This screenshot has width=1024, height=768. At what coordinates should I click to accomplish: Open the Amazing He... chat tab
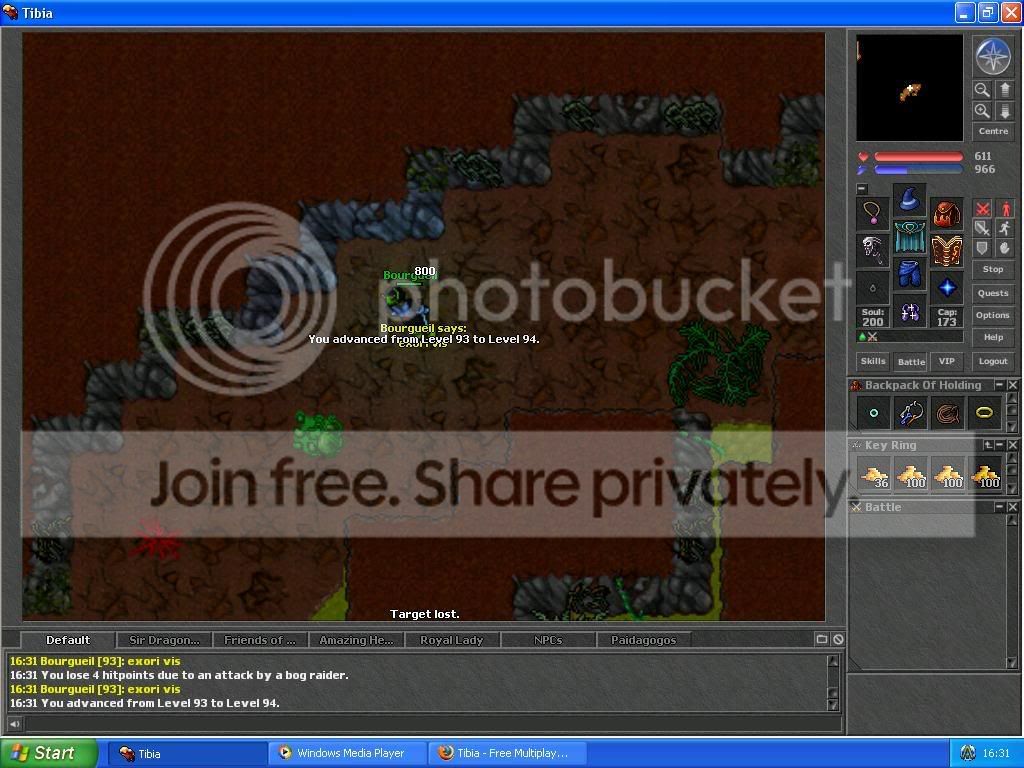(x=356, y=640)
